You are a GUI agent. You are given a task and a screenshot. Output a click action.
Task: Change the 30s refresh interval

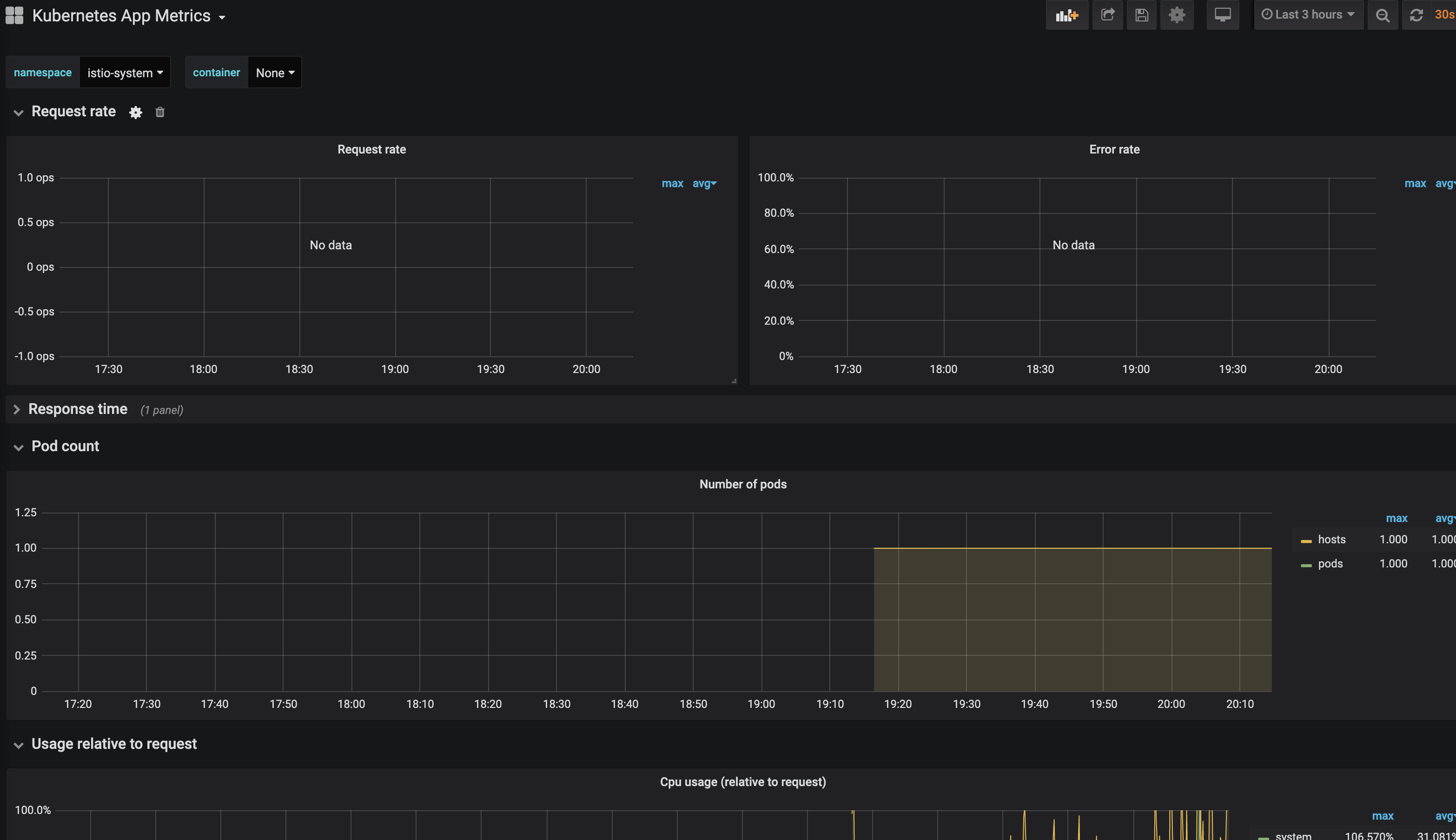point(1444,14)
